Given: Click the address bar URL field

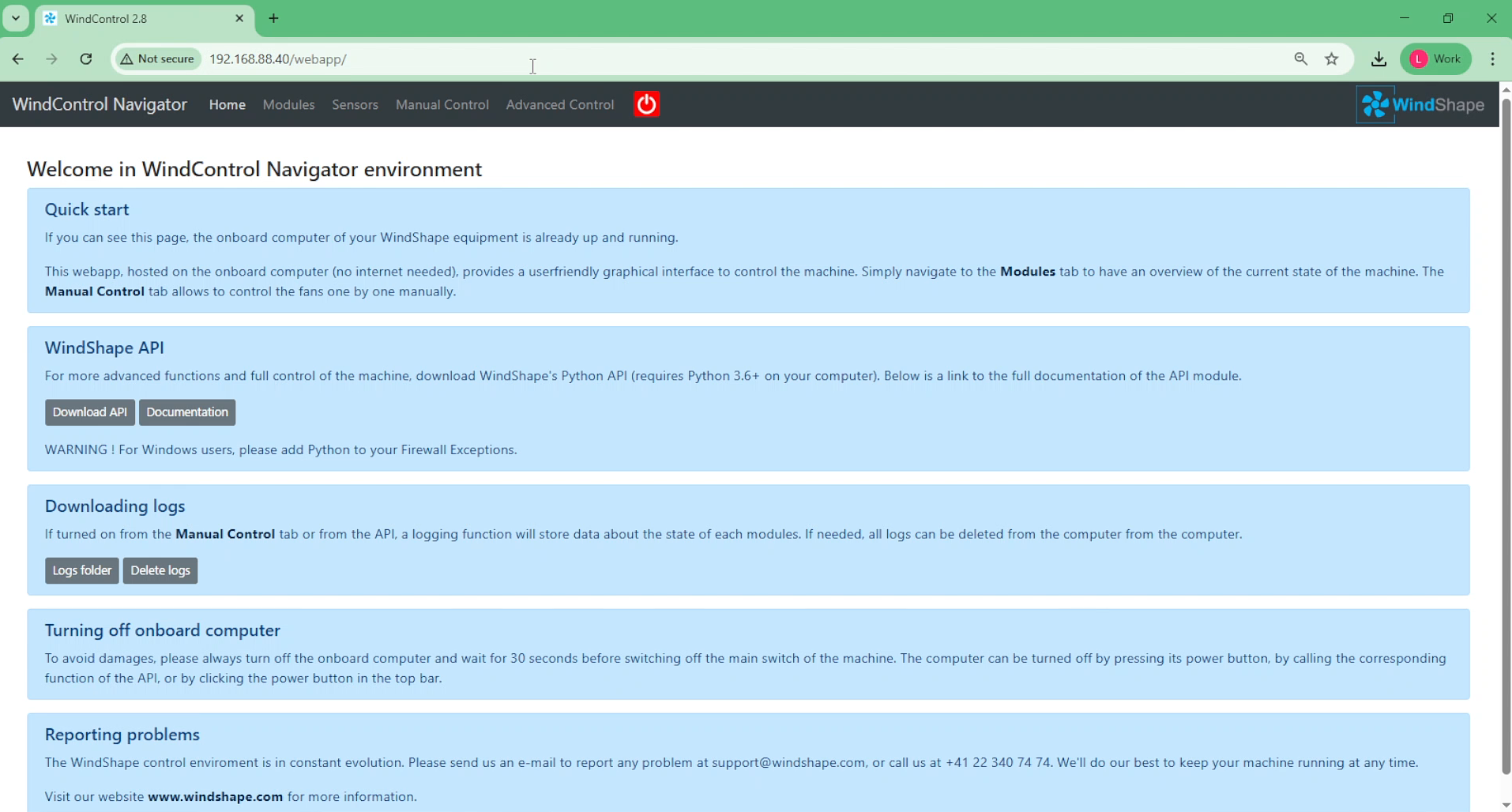Looking at the screenshot, I should [x=711, y=59].
